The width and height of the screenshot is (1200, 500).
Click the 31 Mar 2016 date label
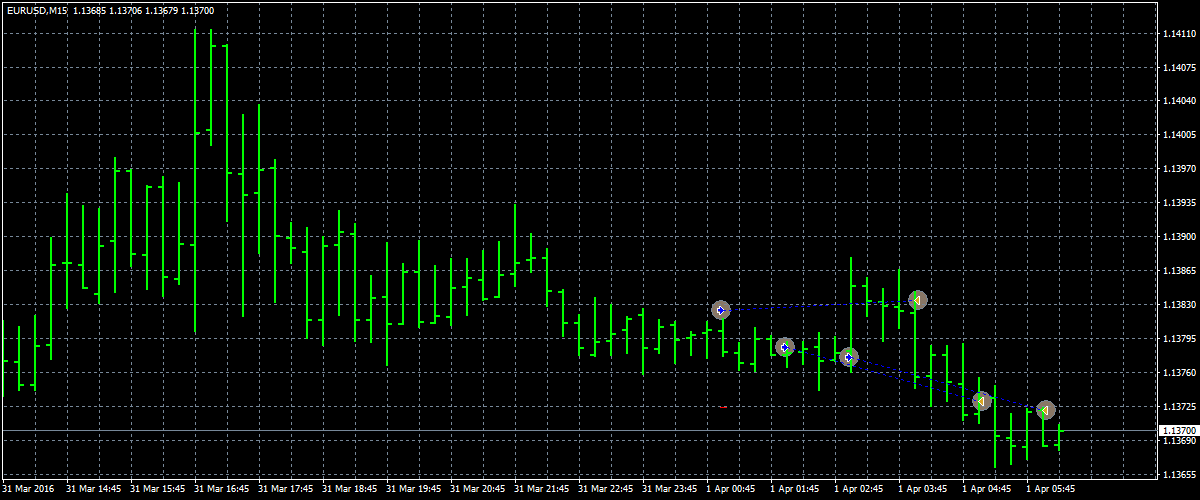click(30, 490)
